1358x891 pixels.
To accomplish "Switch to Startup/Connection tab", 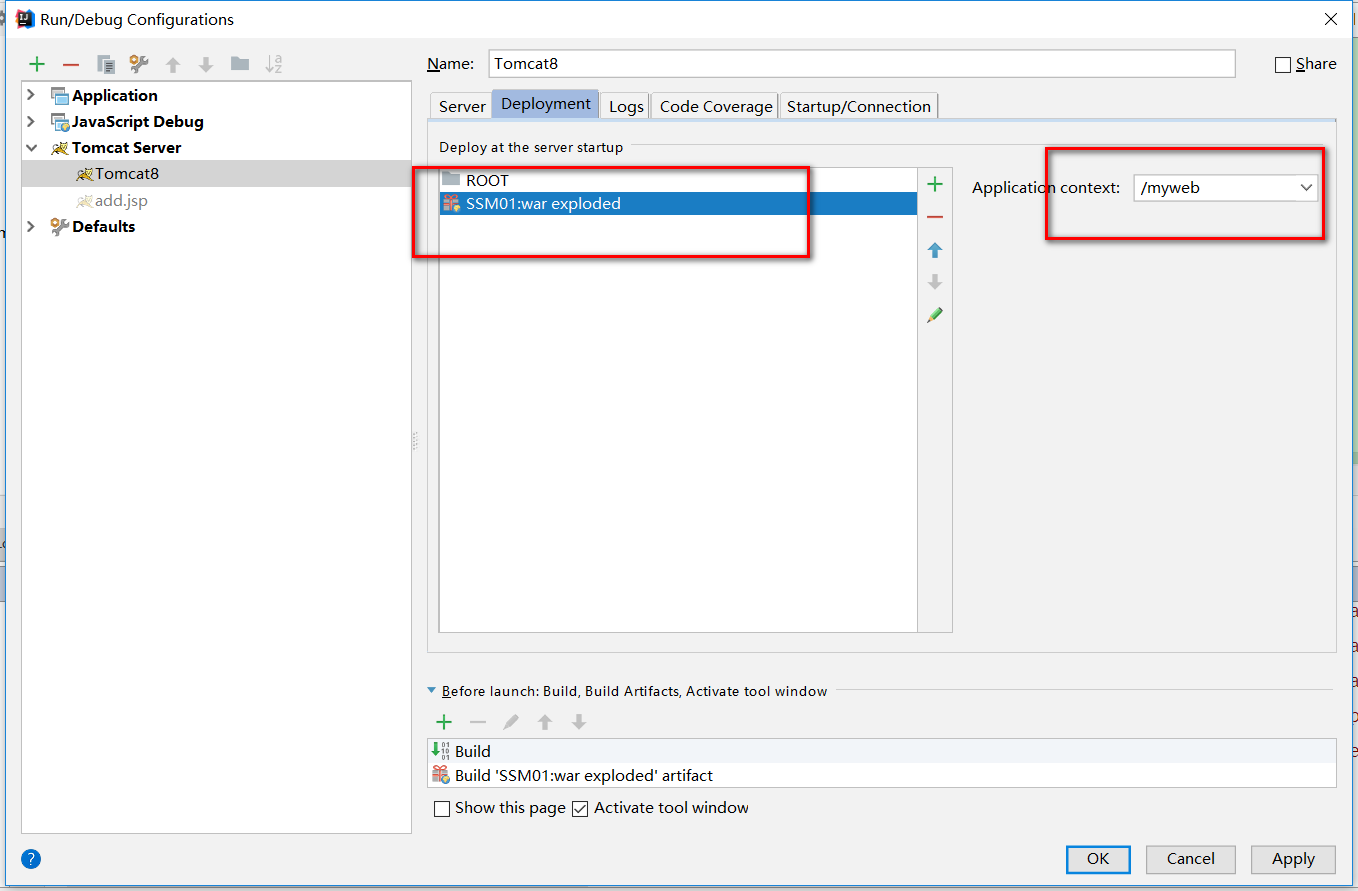I will 859,106.
